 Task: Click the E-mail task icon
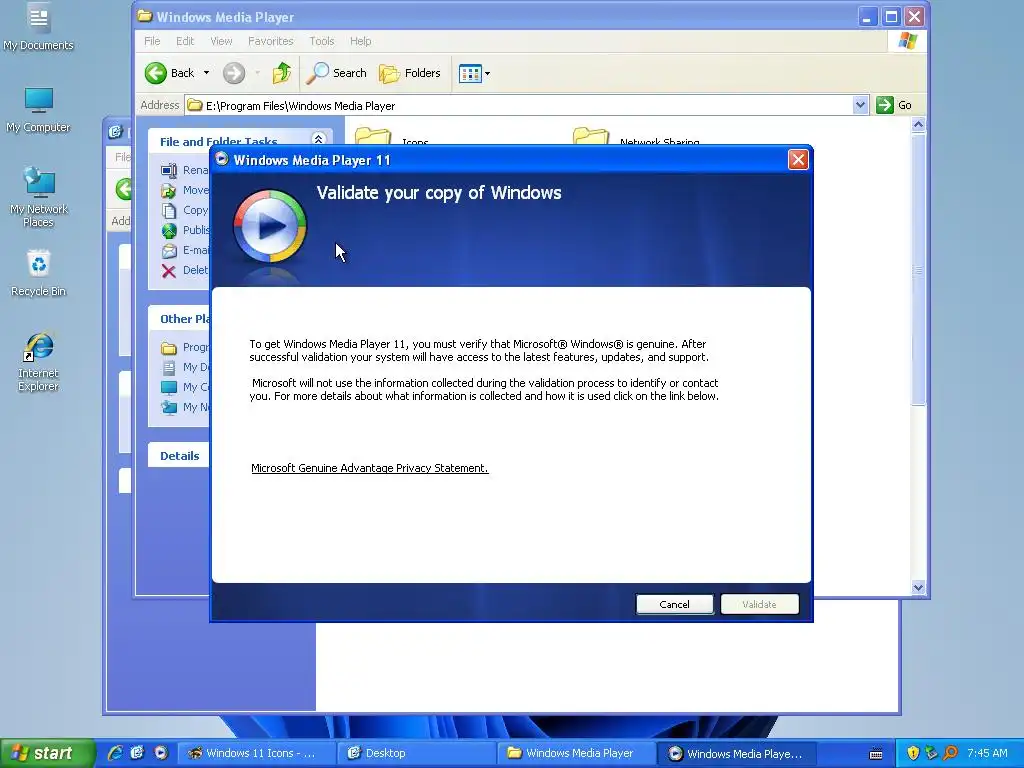coord(168,251)
